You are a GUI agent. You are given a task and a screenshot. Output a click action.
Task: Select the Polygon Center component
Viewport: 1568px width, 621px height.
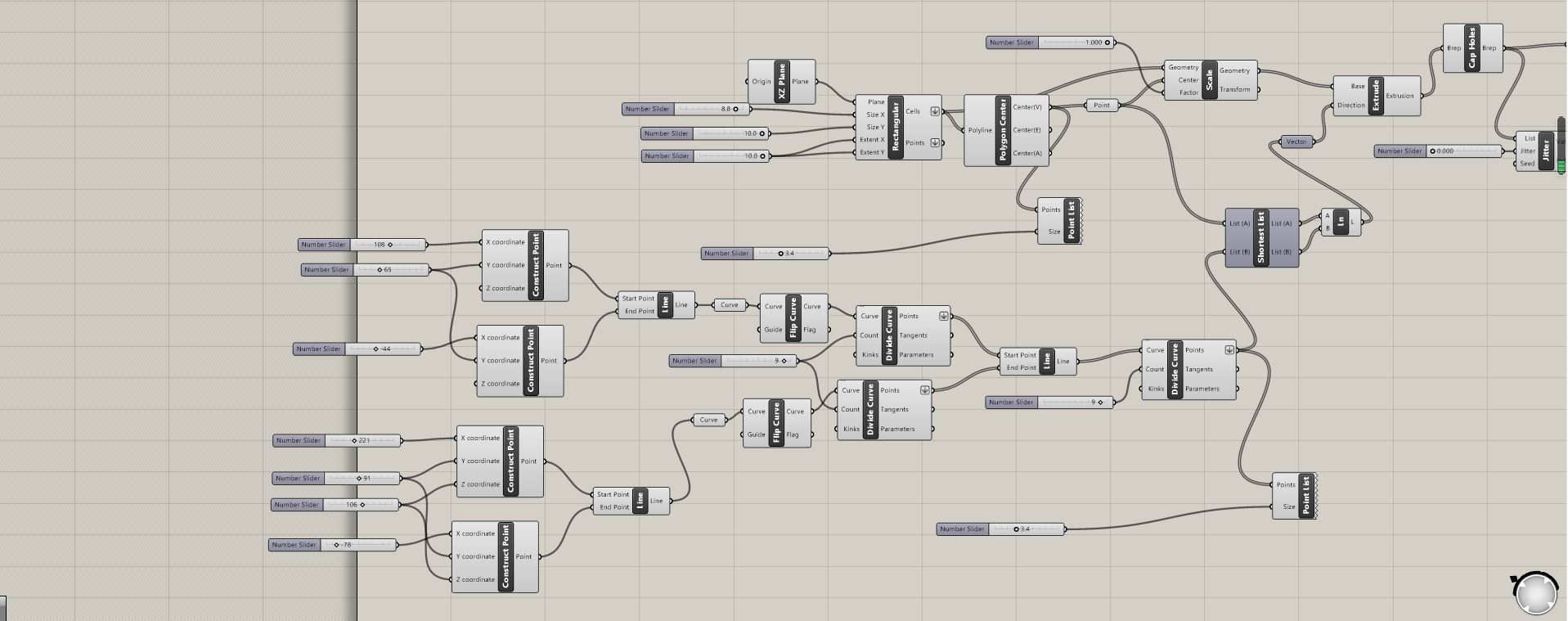tap(1003, 131)
